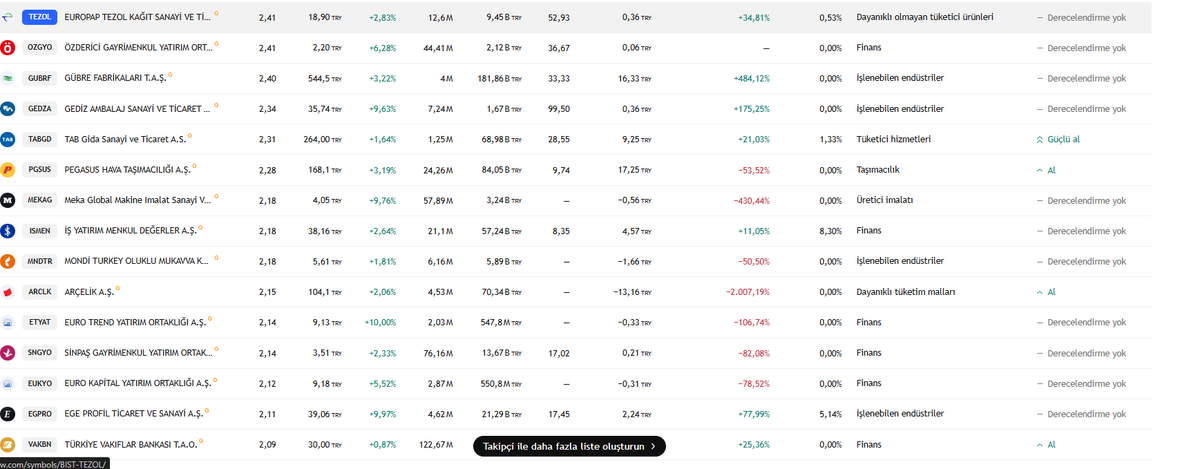Click the 181,86 B TRY market cap
This screenshot has width=1200, height=469.
click(500, 78)
